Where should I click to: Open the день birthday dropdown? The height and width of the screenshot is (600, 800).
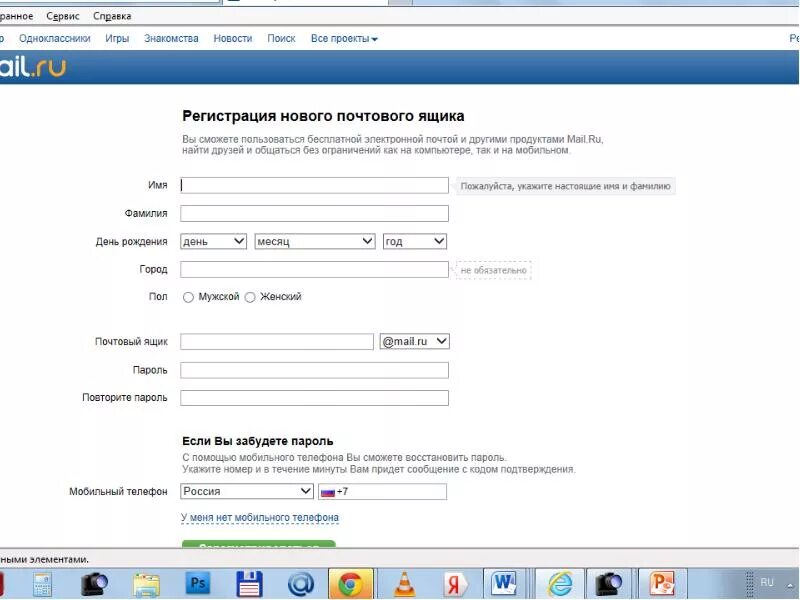pos(213,241)
